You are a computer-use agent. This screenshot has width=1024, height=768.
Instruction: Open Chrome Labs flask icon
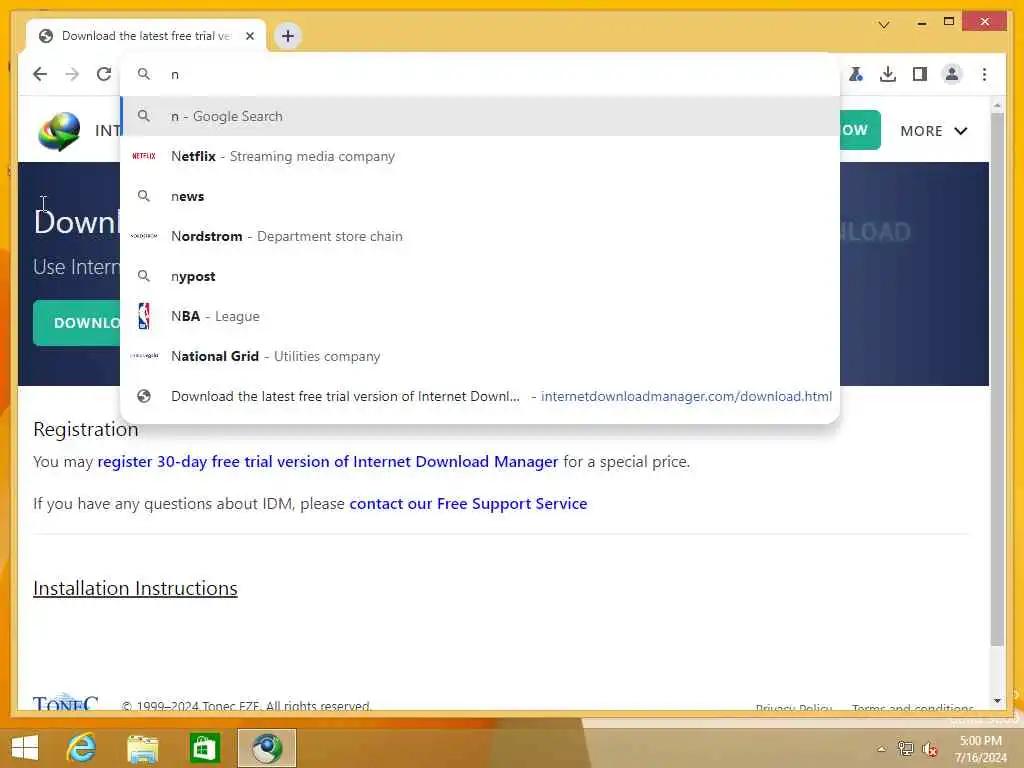click(856, 74)
